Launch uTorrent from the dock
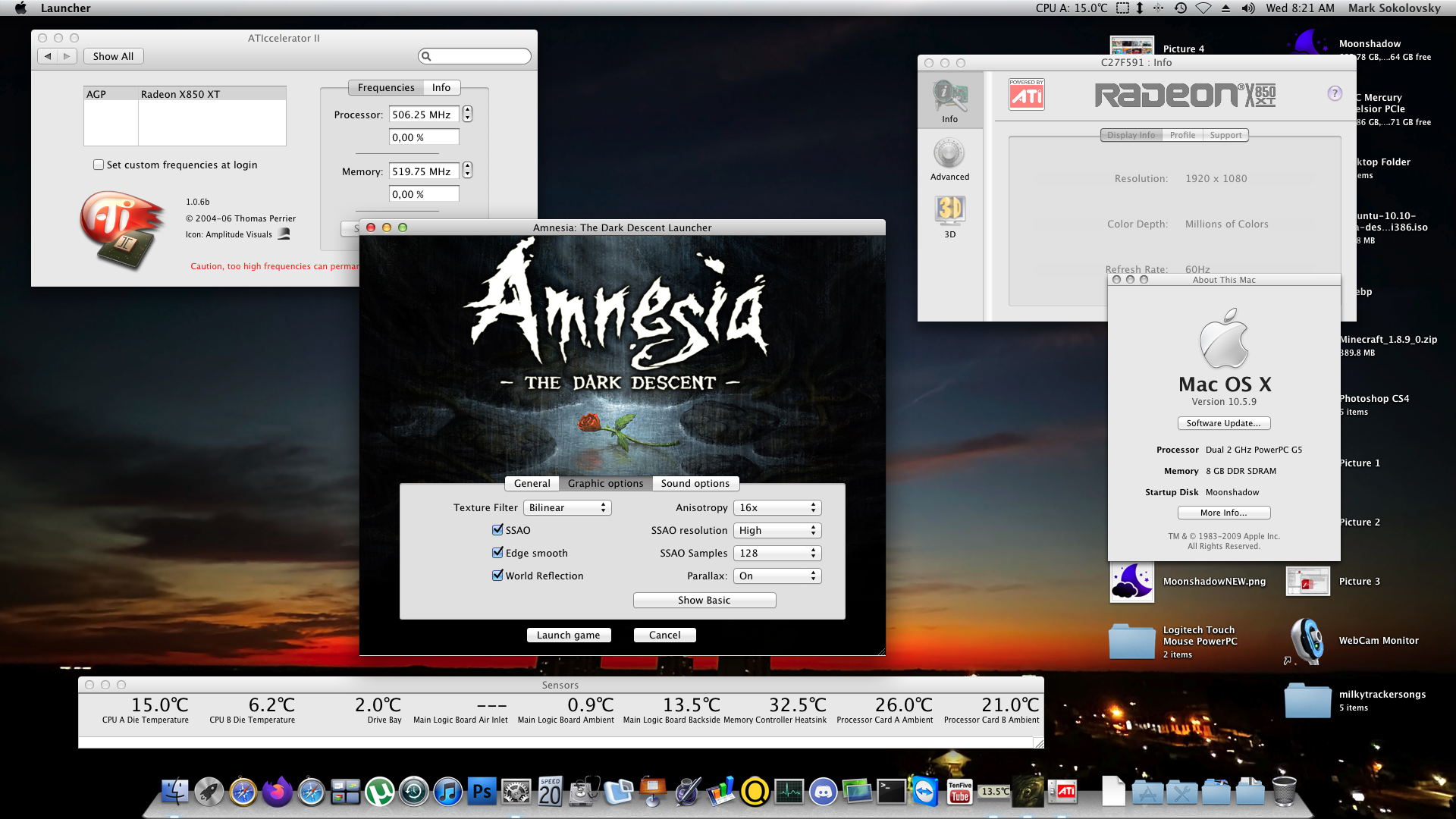This screenshot has height=819, width=1456. (379, 792)
